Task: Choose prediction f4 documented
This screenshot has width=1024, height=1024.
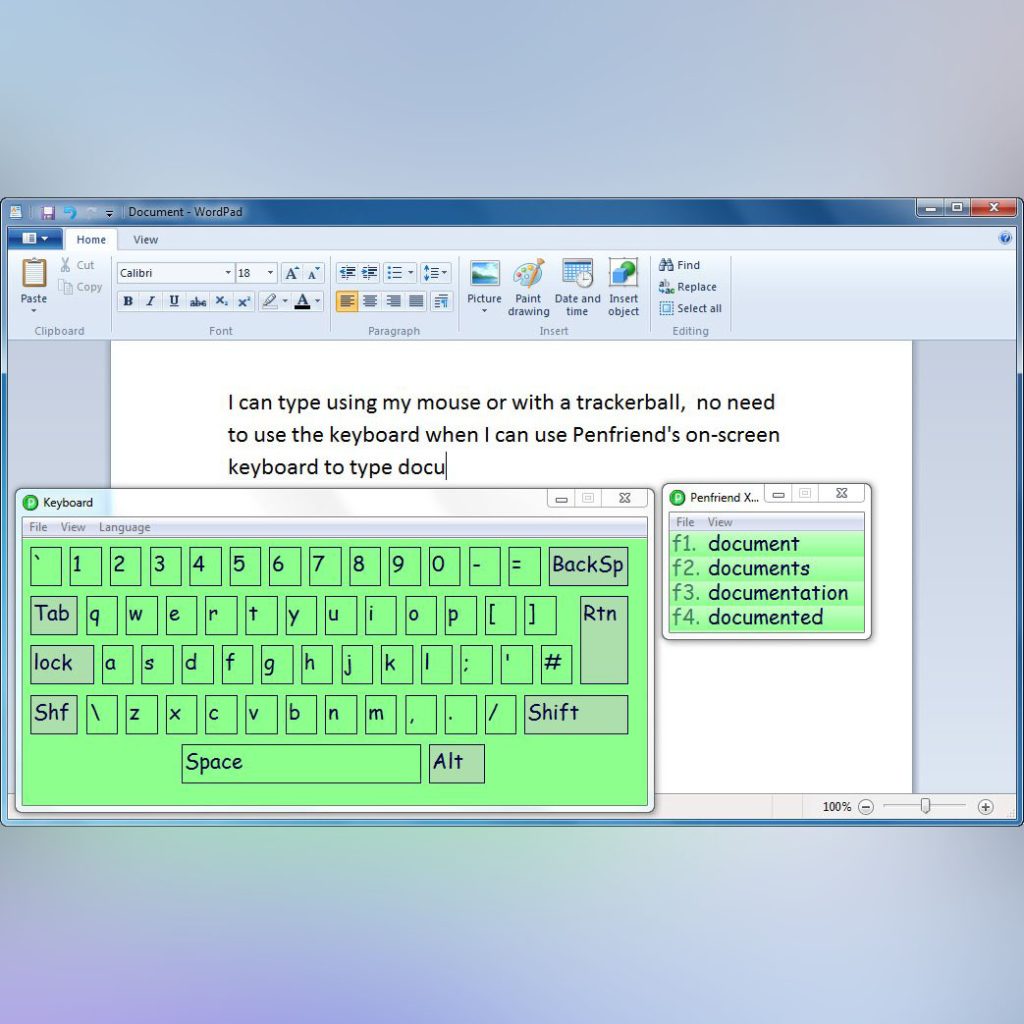Action: 767,617
